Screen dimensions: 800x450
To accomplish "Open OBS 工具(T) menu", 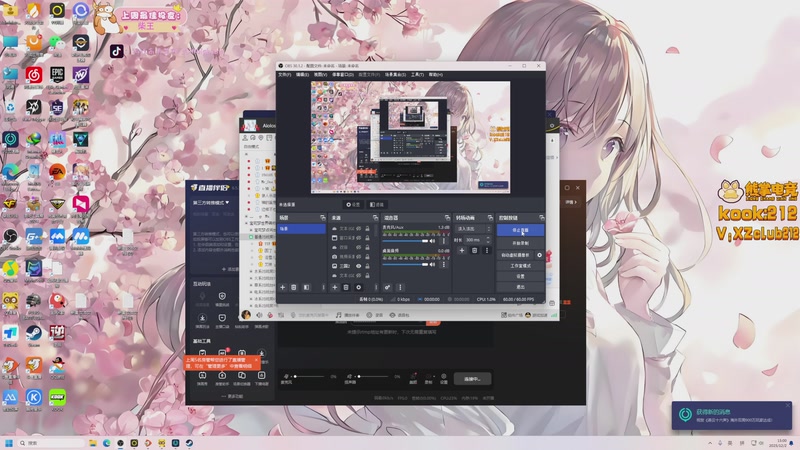I will [x=417, y=74].
